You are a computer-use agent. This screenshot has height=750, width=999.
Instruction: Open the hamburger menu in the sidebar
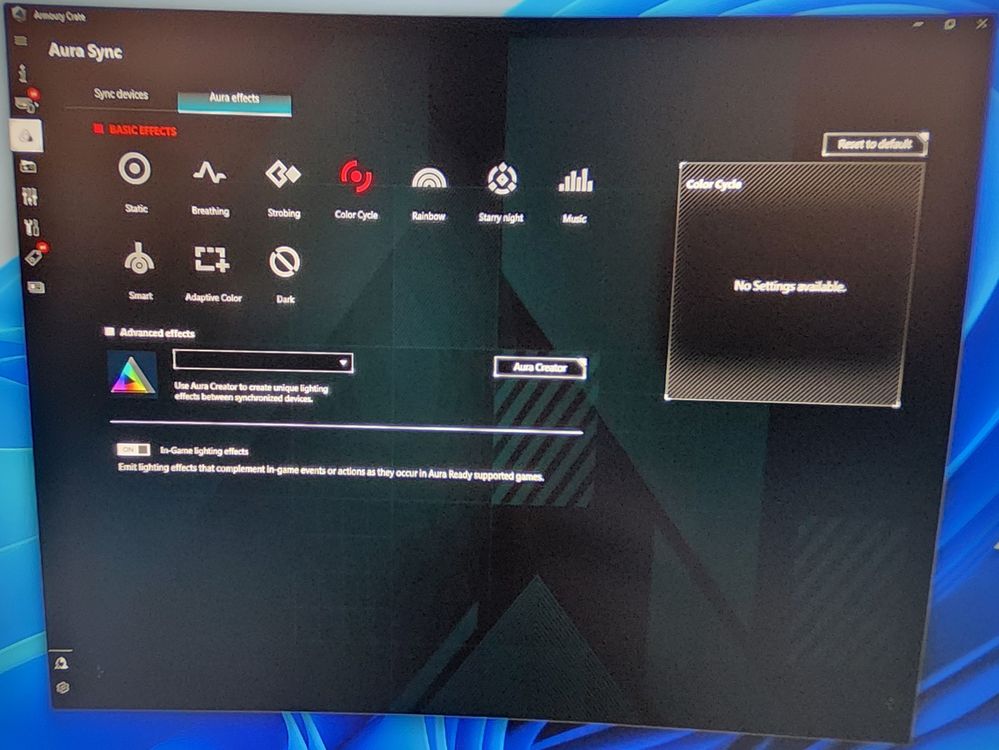click(x=20, y=41)
